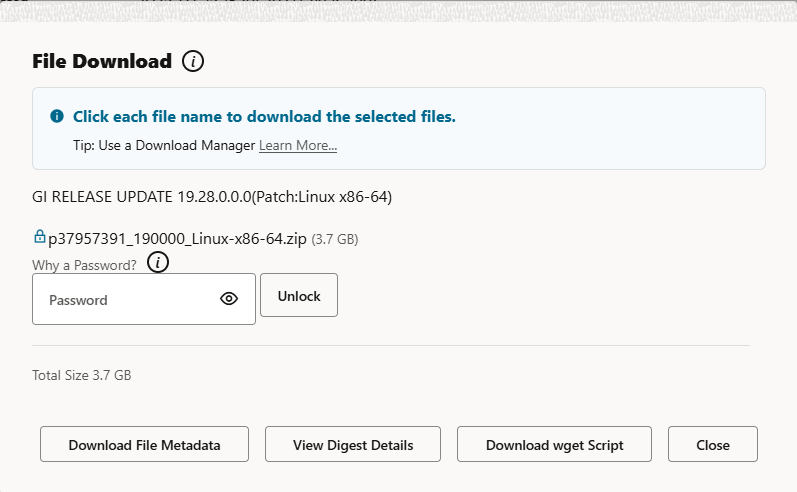Open the info icon beside File Download heading

point(193,61)
